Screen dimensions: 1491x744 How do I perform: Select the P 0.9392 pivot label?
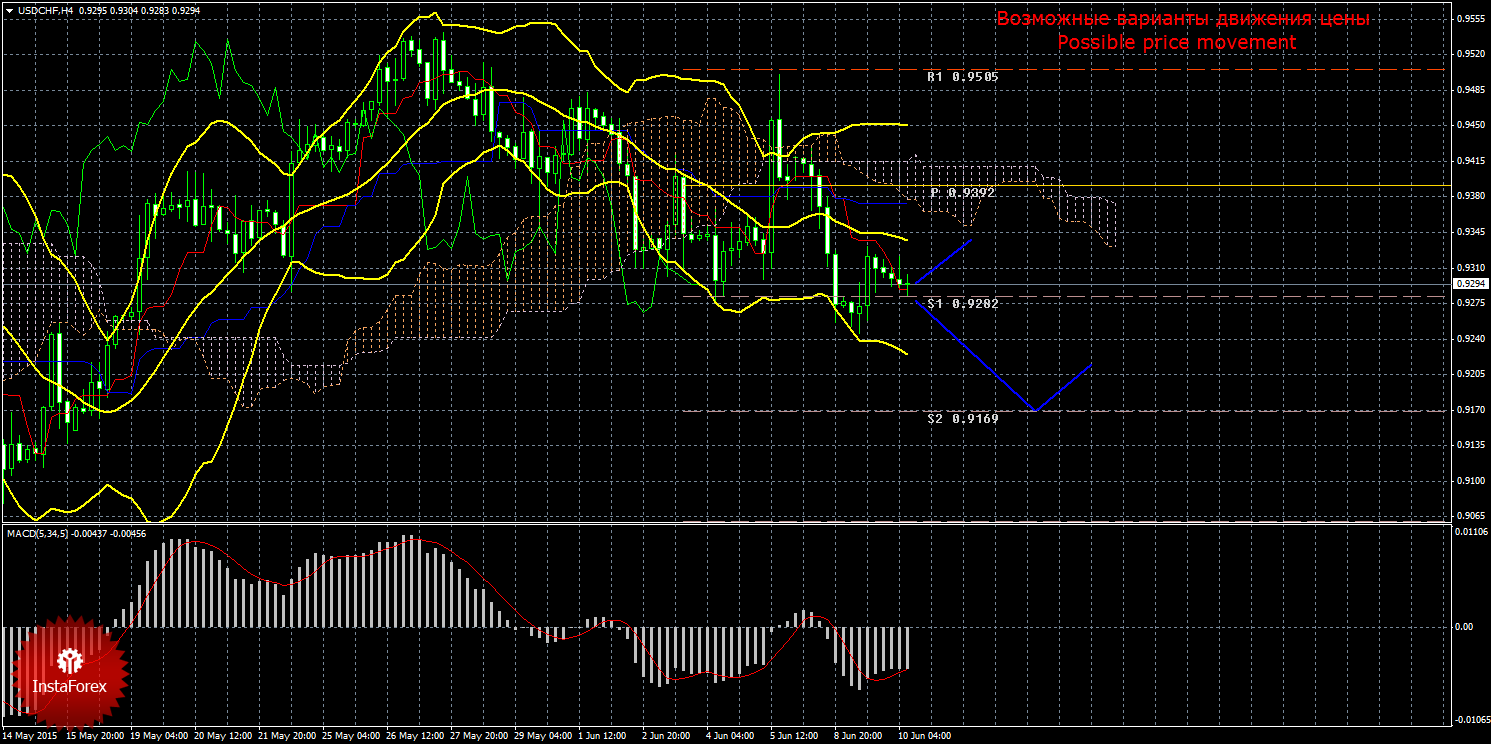click(962, 192)
